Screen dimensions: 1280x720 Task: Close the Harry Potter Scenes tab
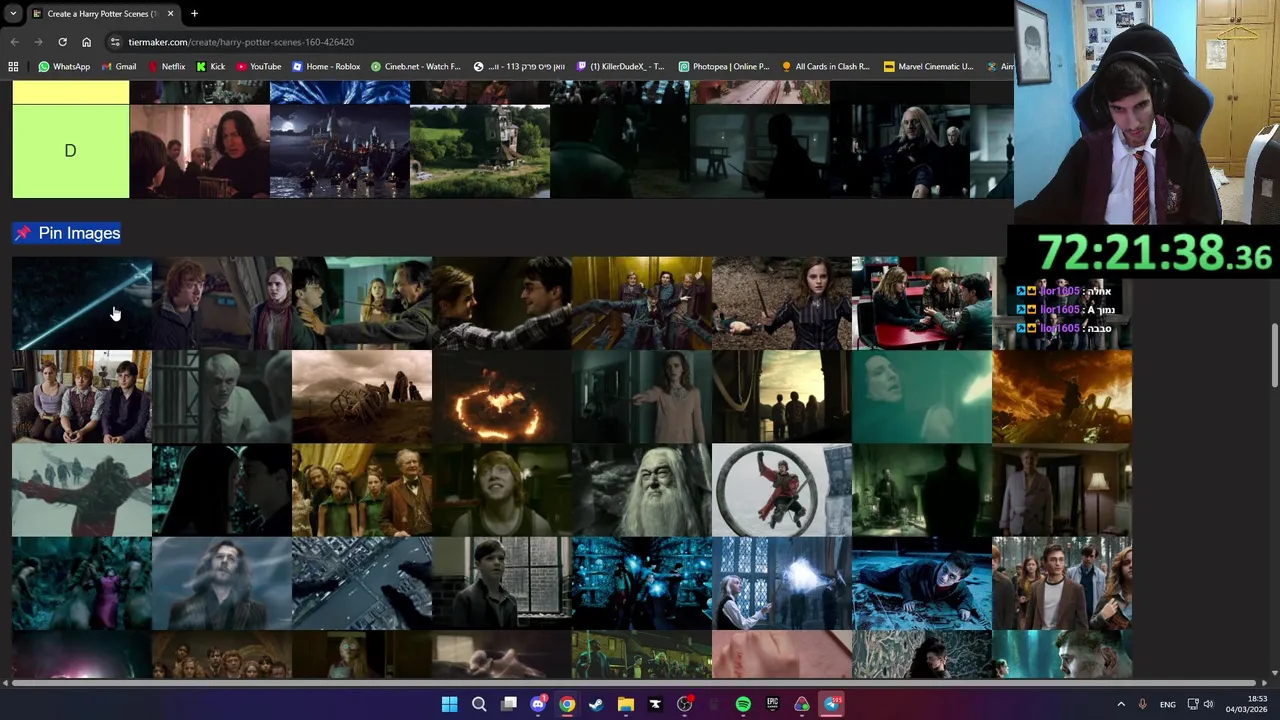point(170,14)
